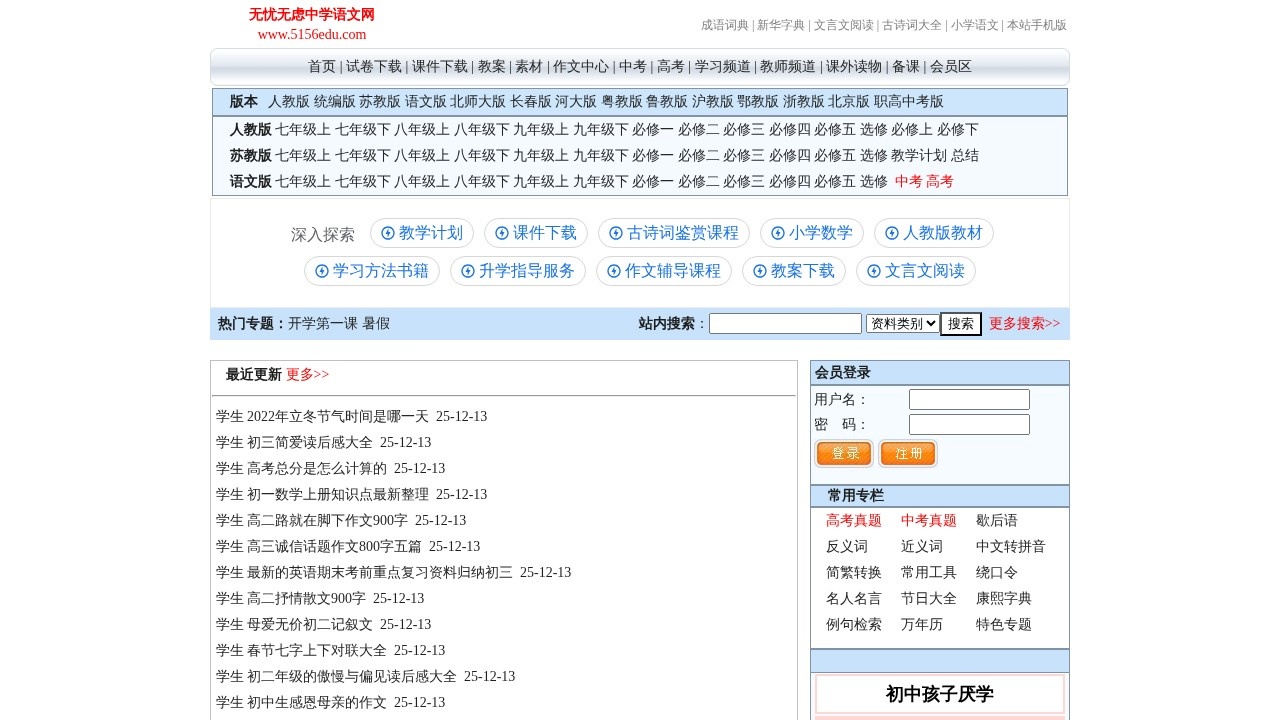Open the 资料类别 dropdown

click(x=902, y=322)
